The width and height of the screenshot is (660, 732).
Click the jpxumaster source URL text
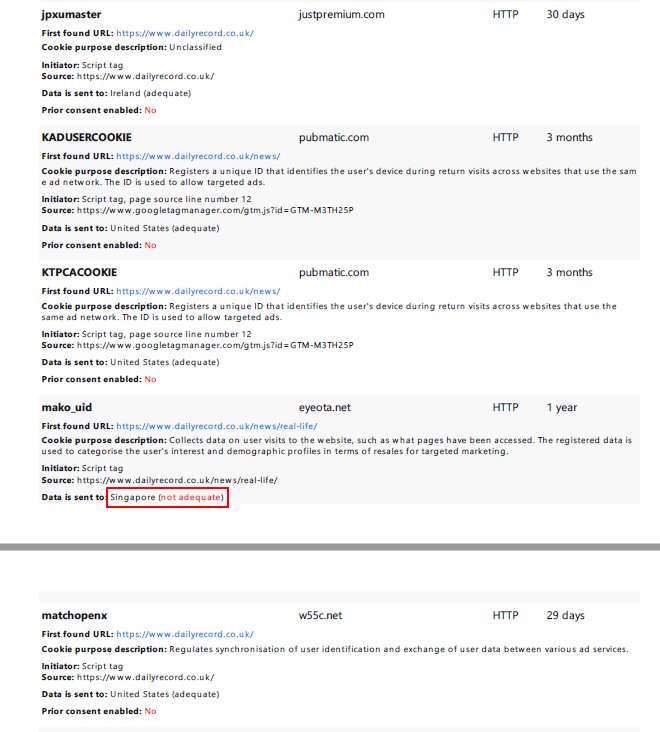tap(146, 76)
